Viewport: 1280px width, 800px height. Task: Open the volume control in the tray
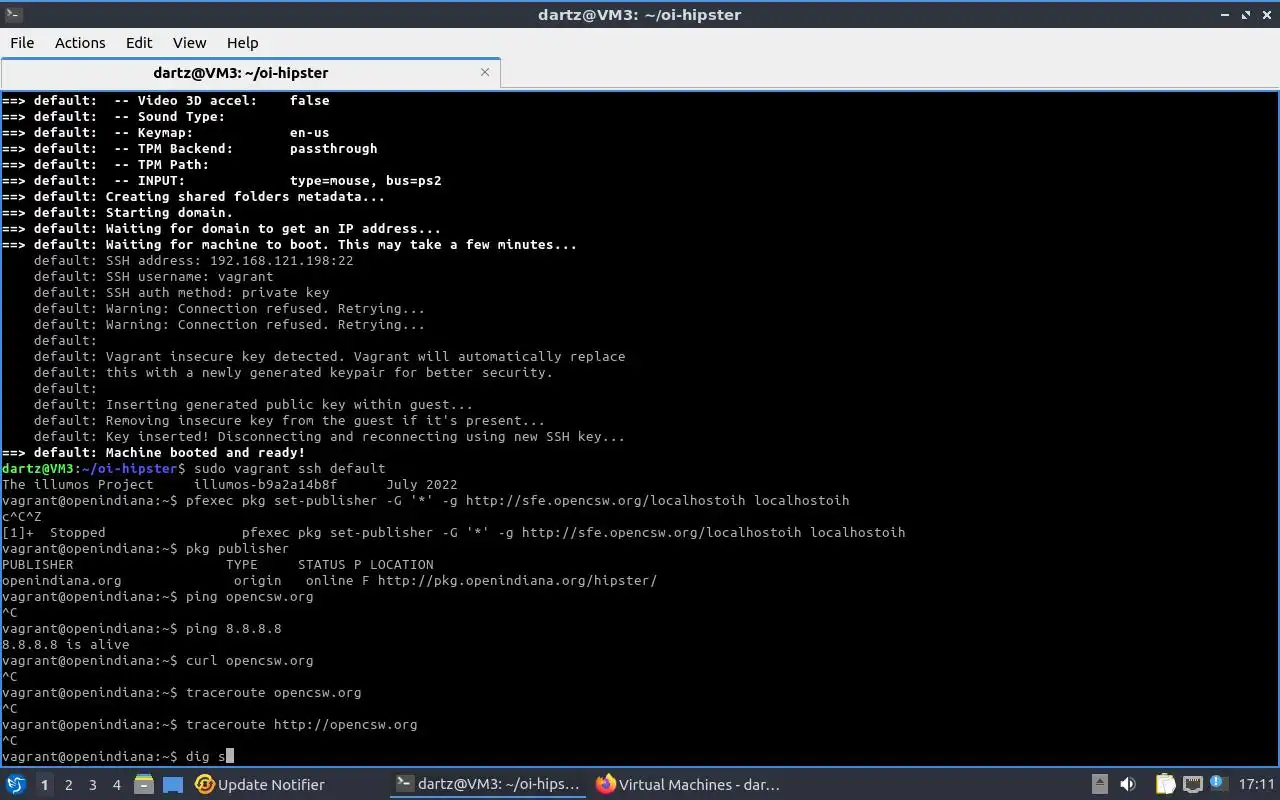click(1128, 785)
